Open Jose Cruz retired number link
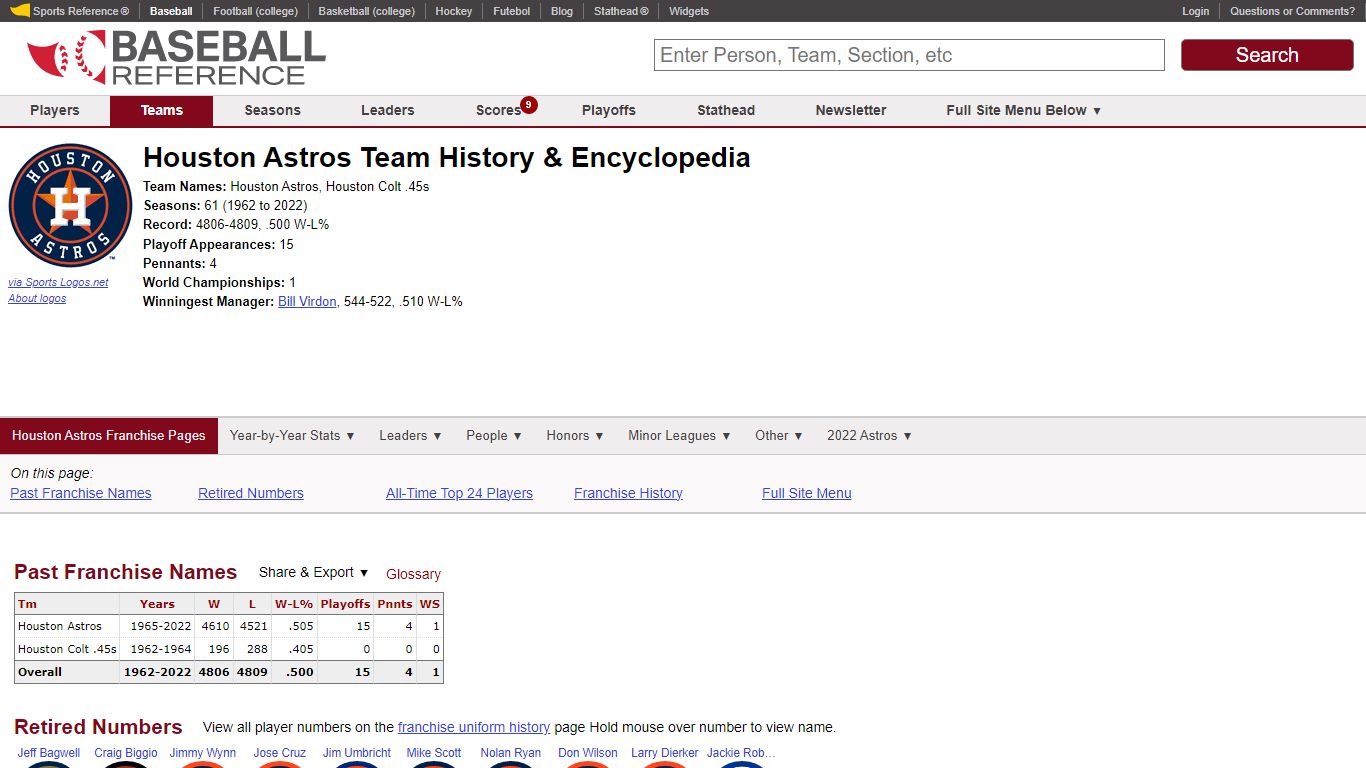Image resolution: width=1366 pixels, height=768 pixels. (280, 753)
